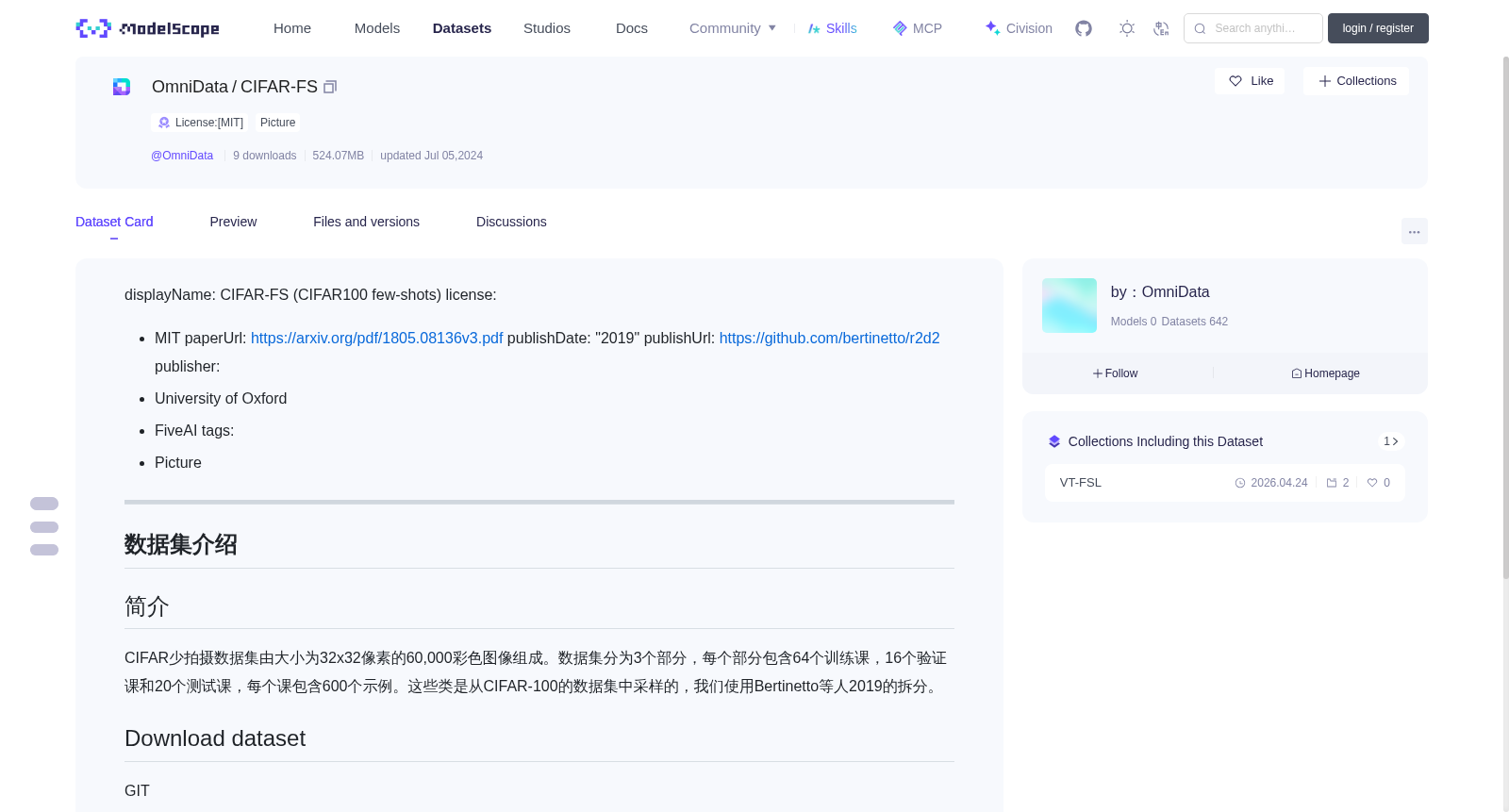
Task: Open the three-dots more options menu
Action: [x=1414, y=231]
